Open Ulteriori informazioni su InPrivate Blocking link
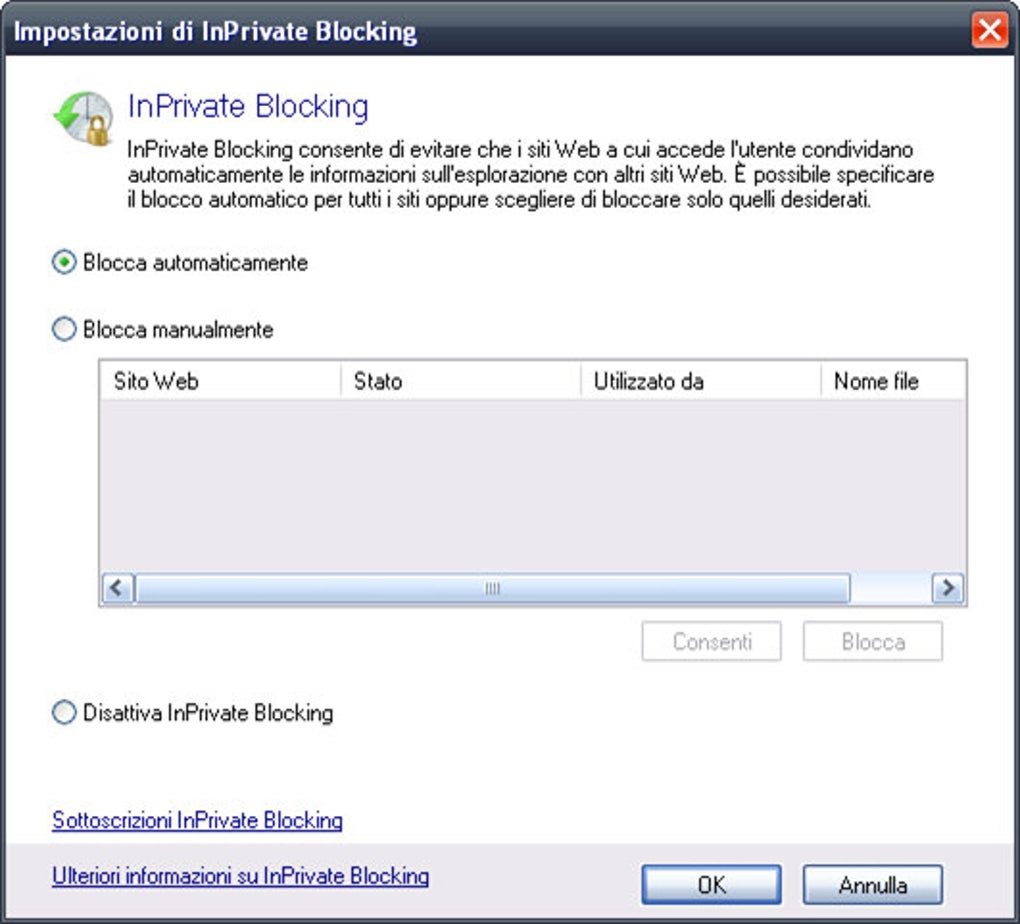The image size is (1020, 924). tap(241, 876)
